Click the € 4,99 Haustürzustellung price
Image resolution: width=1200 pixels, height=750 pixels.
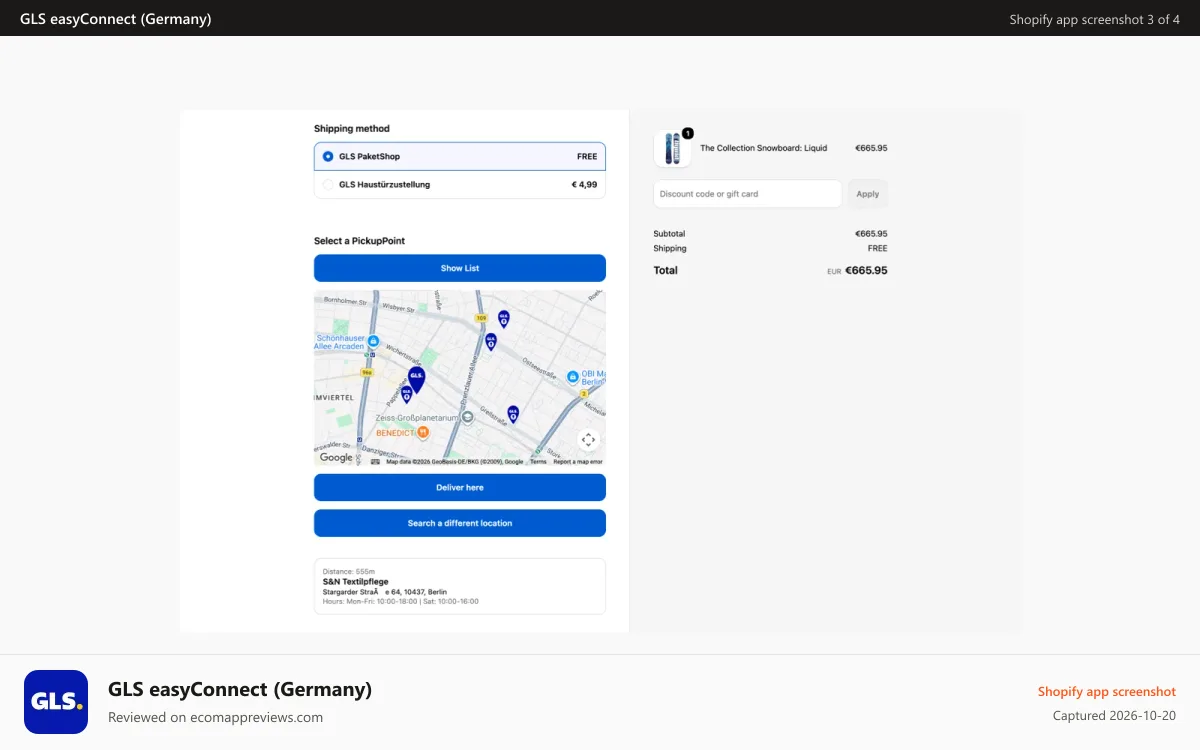(x=584, y=184)
